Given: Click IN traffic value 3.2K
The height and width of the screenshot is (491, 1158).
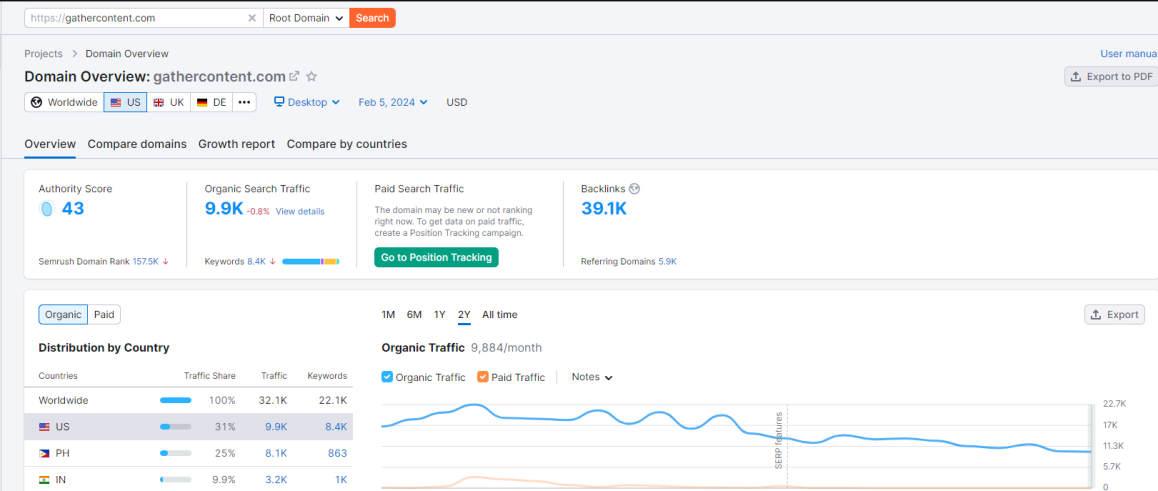Looking at the screenshot, I should [x=276, y=480].
